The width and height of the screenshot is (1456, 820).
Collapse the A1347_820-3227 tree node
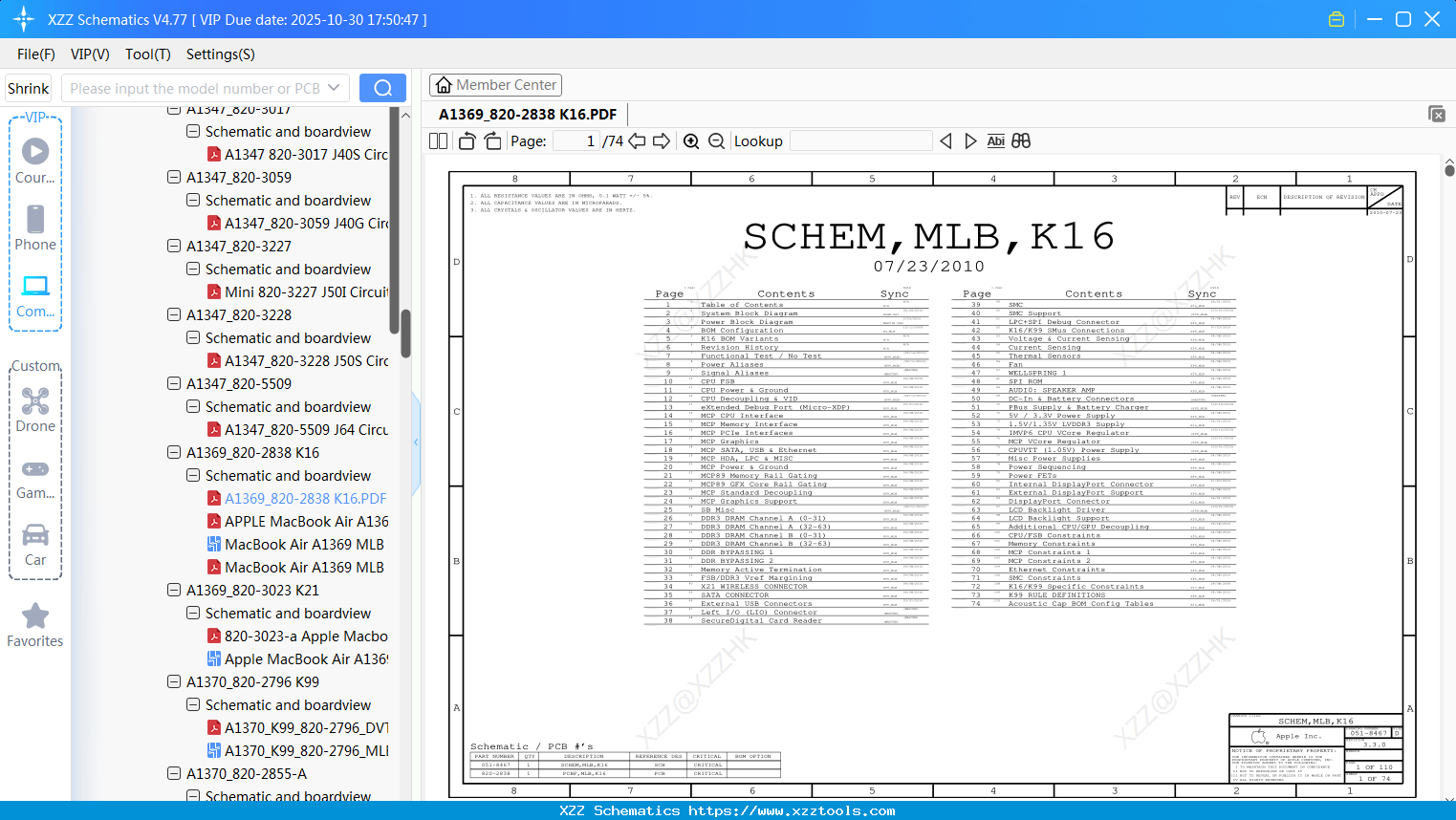(174, 246)
